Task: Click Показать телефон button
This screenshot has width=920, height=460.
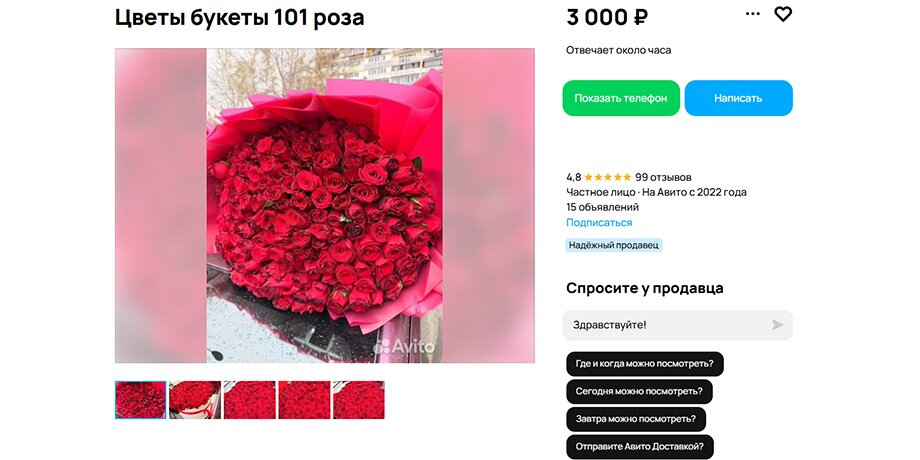Action: coord(621,98)
